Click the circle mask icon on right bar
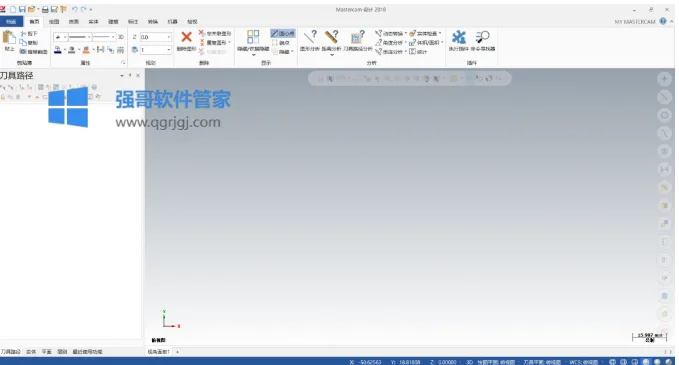The height and width of the screenshot is (365, 679). click(x=664, y=115)
